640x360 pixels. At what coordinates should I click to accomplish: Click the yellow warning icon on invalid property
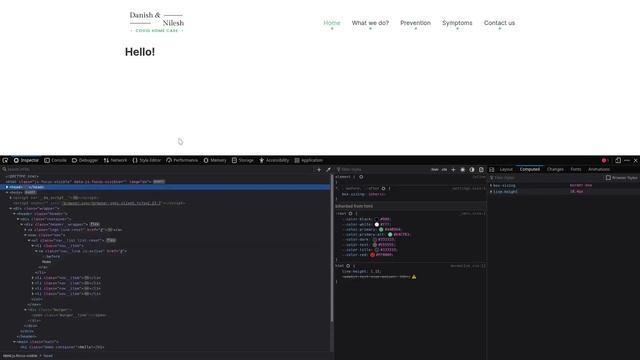[x=414, y=277]
